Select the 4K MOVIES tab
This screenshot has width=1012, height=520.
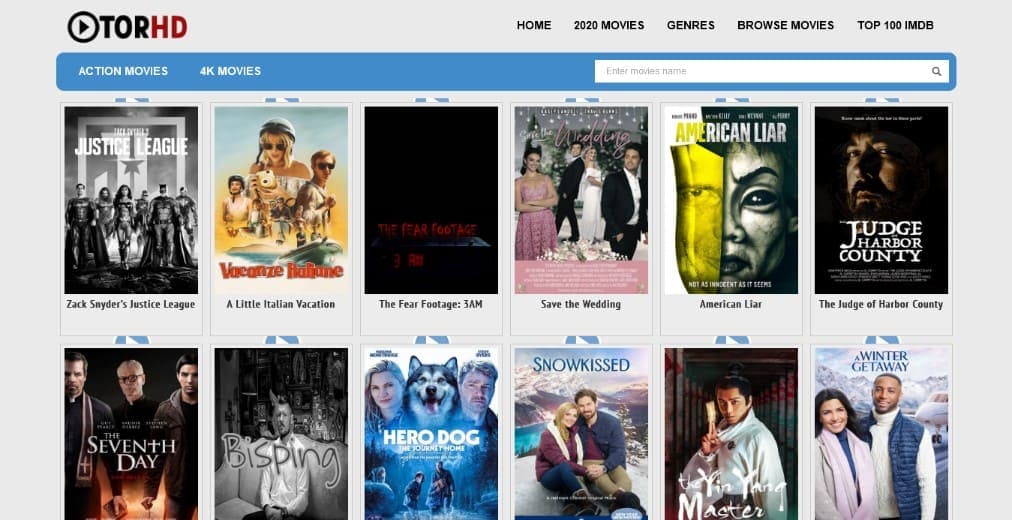tap(230, 71)
